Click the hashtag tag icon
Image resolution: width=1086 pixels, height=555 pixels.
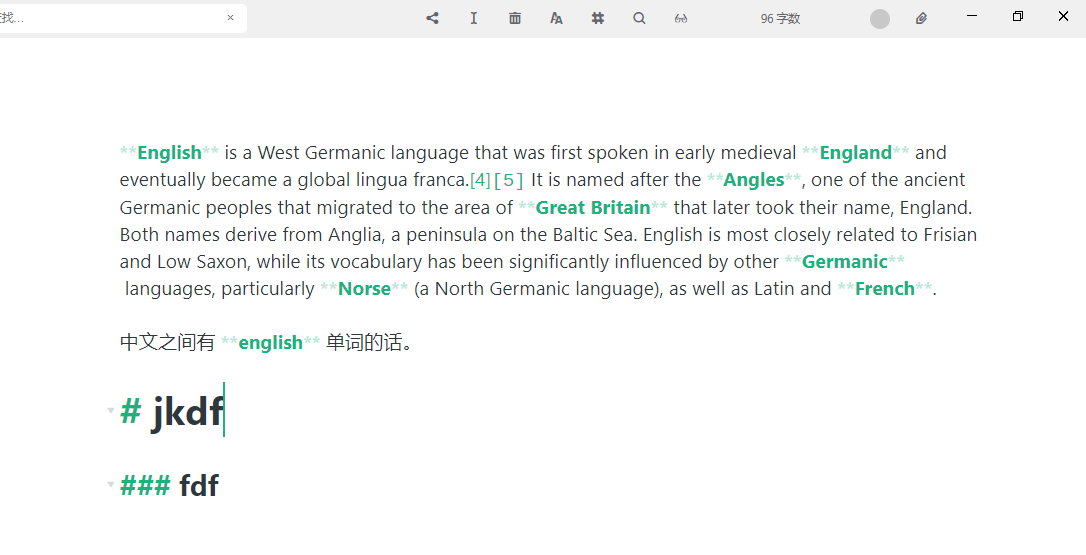point(598,18)
